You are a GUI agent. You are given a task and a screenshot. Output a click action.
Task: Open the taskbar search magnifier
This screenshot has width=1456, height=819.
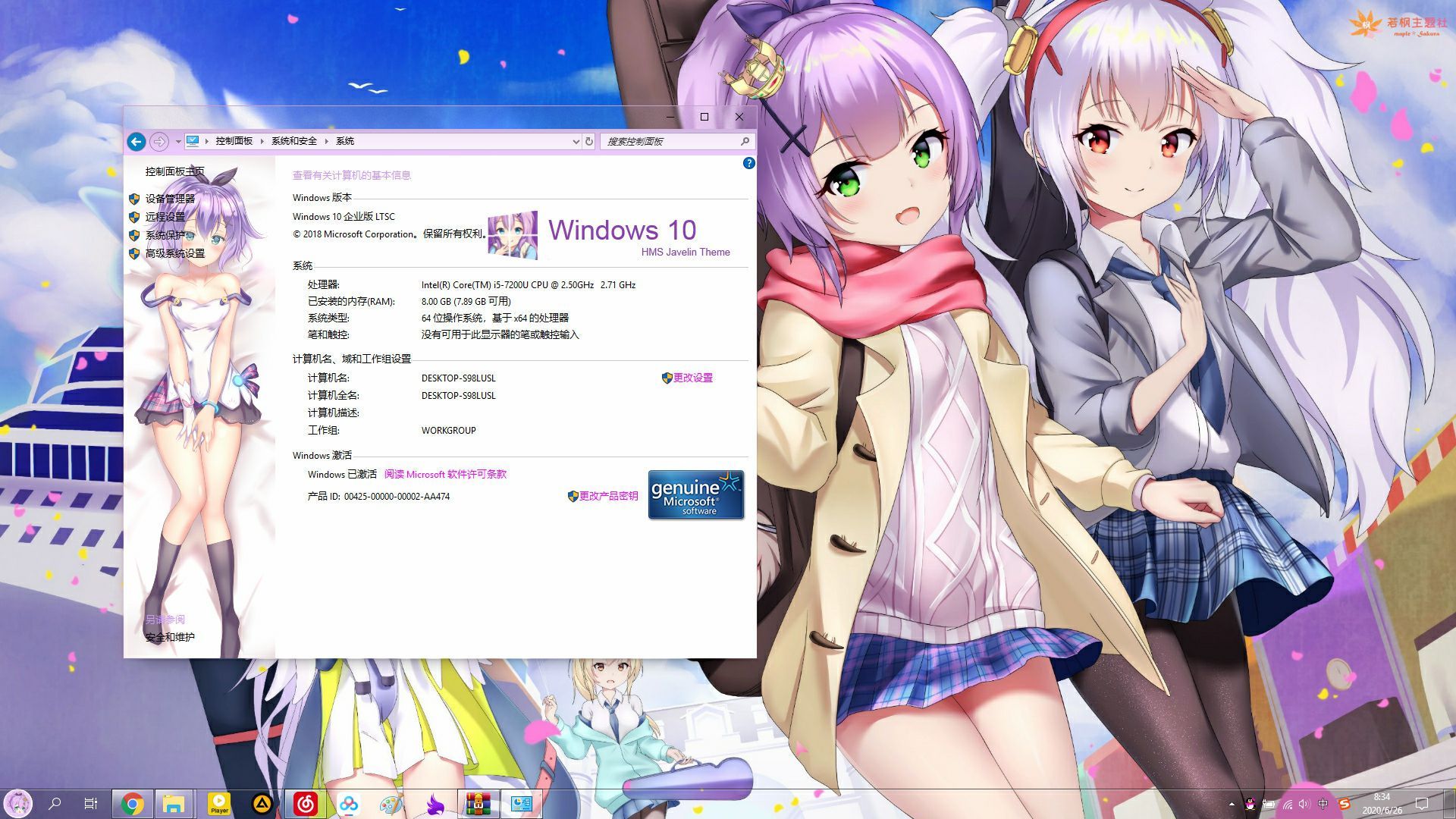pyautogui.click(x=55, y=803)
